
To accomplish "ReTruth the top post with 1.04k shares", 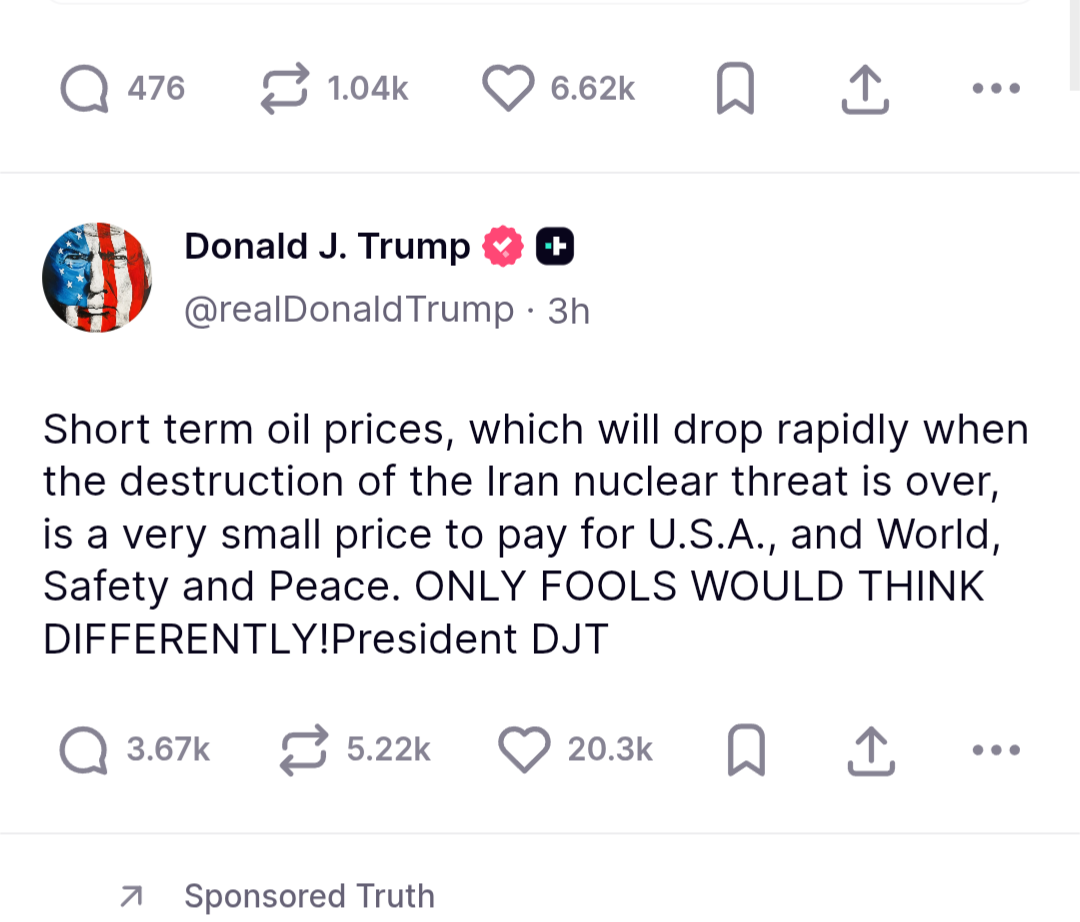I will pos(285,90).
